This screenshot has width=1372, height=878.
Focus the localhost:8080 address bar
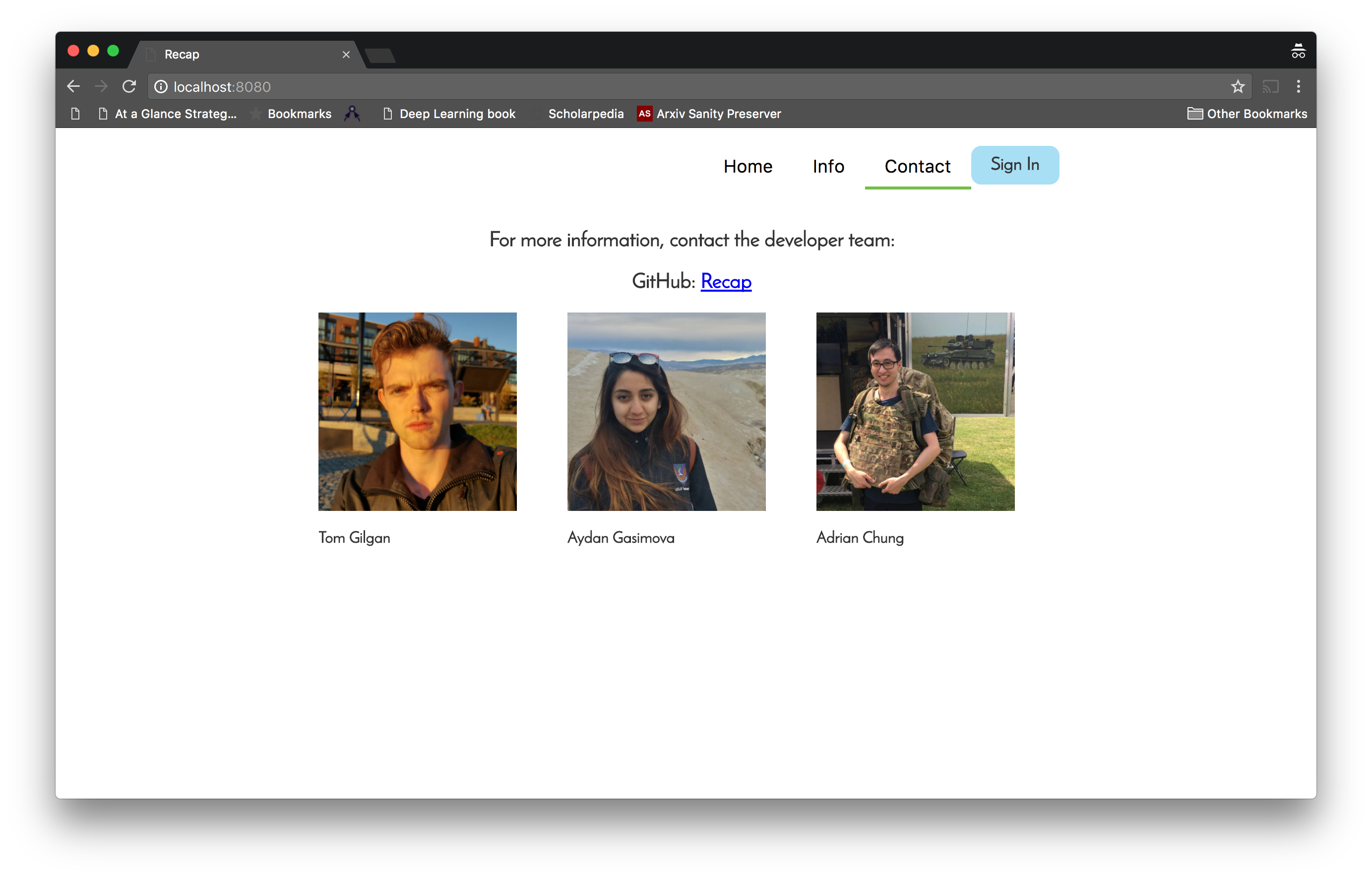(x=684, y=87)
